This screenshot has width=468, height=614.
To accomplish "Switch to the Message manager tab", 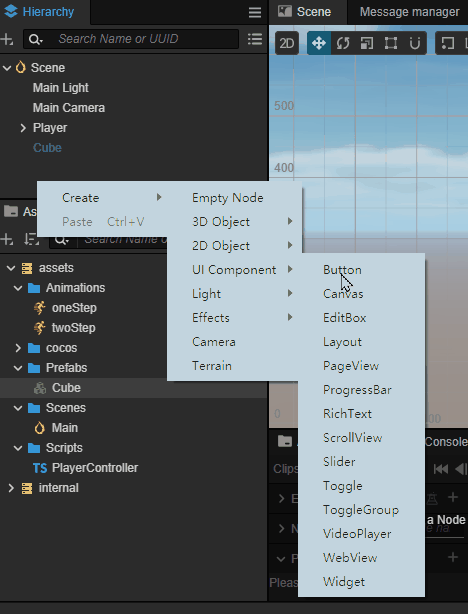I will click(409, 12).
